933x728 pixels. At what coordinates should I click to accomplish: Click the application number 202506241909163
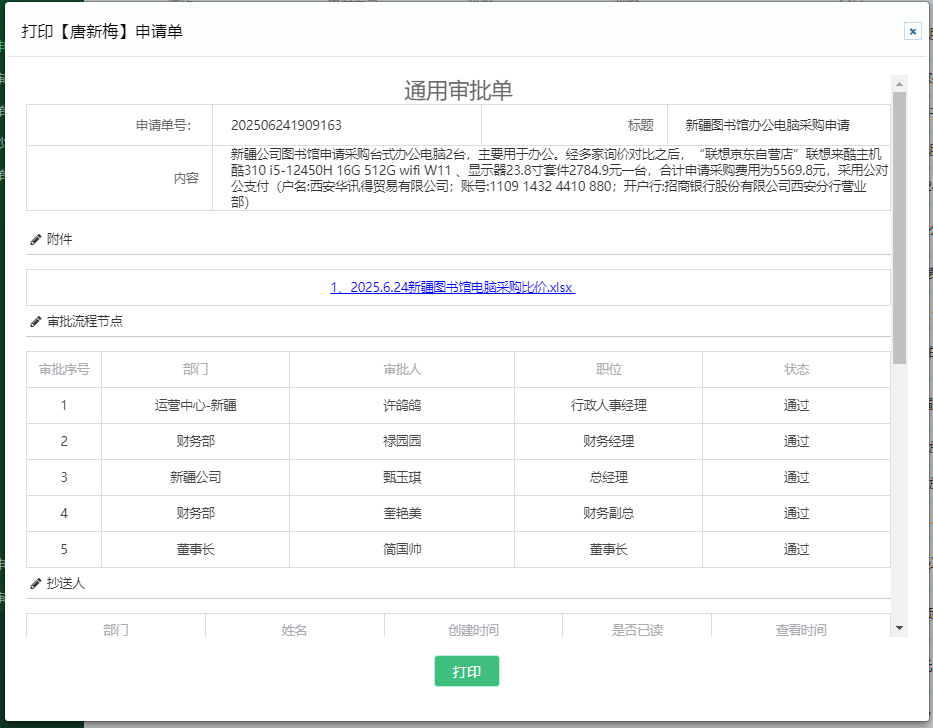tap(286, 125)
